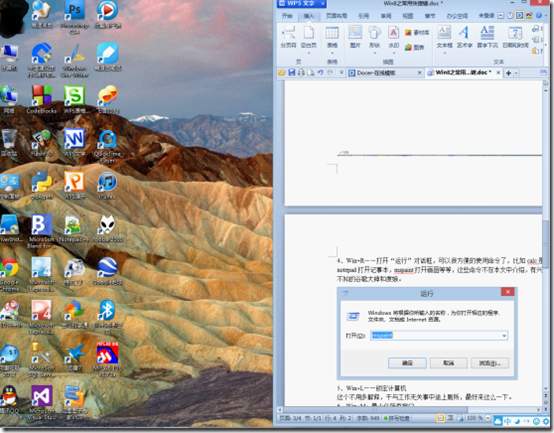Switch to page layout view in status bar

click(x=441, y=418)
